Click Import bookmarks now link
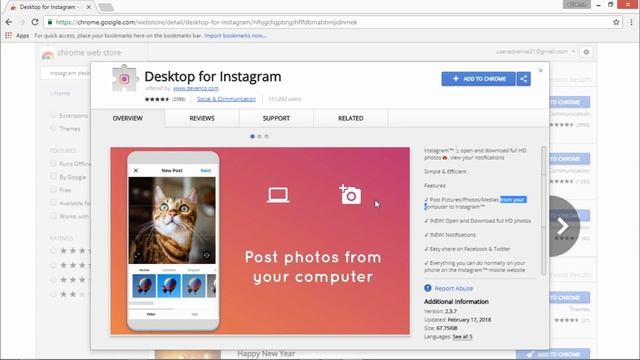 [x=235, y=36]
